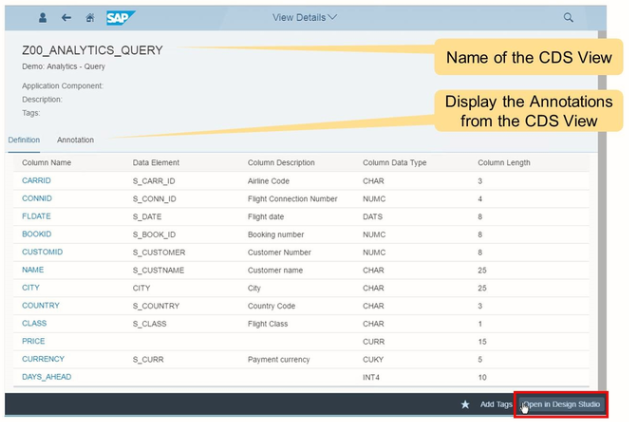Click the Add Tags button
This screenshot has width=629, height=422.
coord(496,405)
